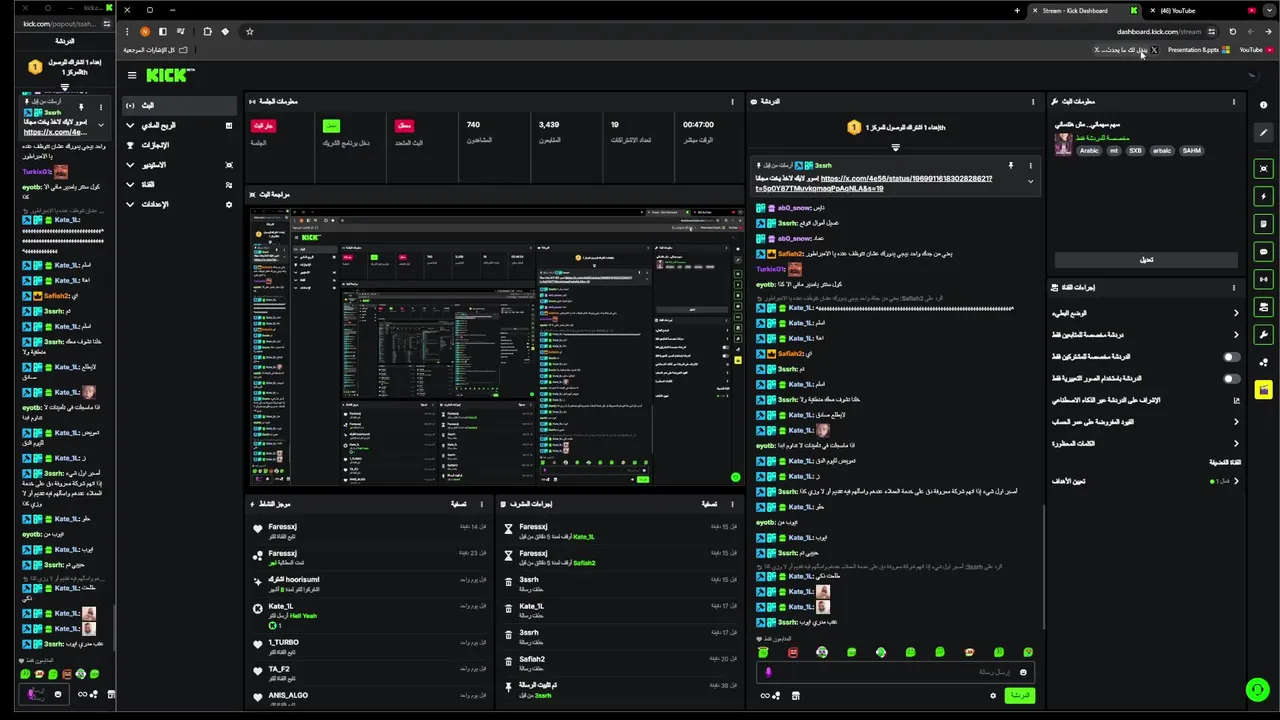This screenshot has height=720, width=1280.
Task: Click the three-dots share icon in right rail
Action: tap(1264, 362)
